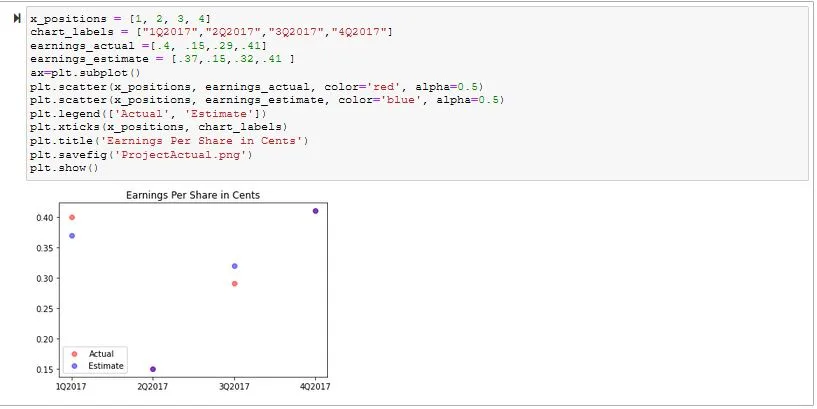Click the 0.40 y-axis tick label
This screenshot has height=409, width=817.
pos(44,217)
